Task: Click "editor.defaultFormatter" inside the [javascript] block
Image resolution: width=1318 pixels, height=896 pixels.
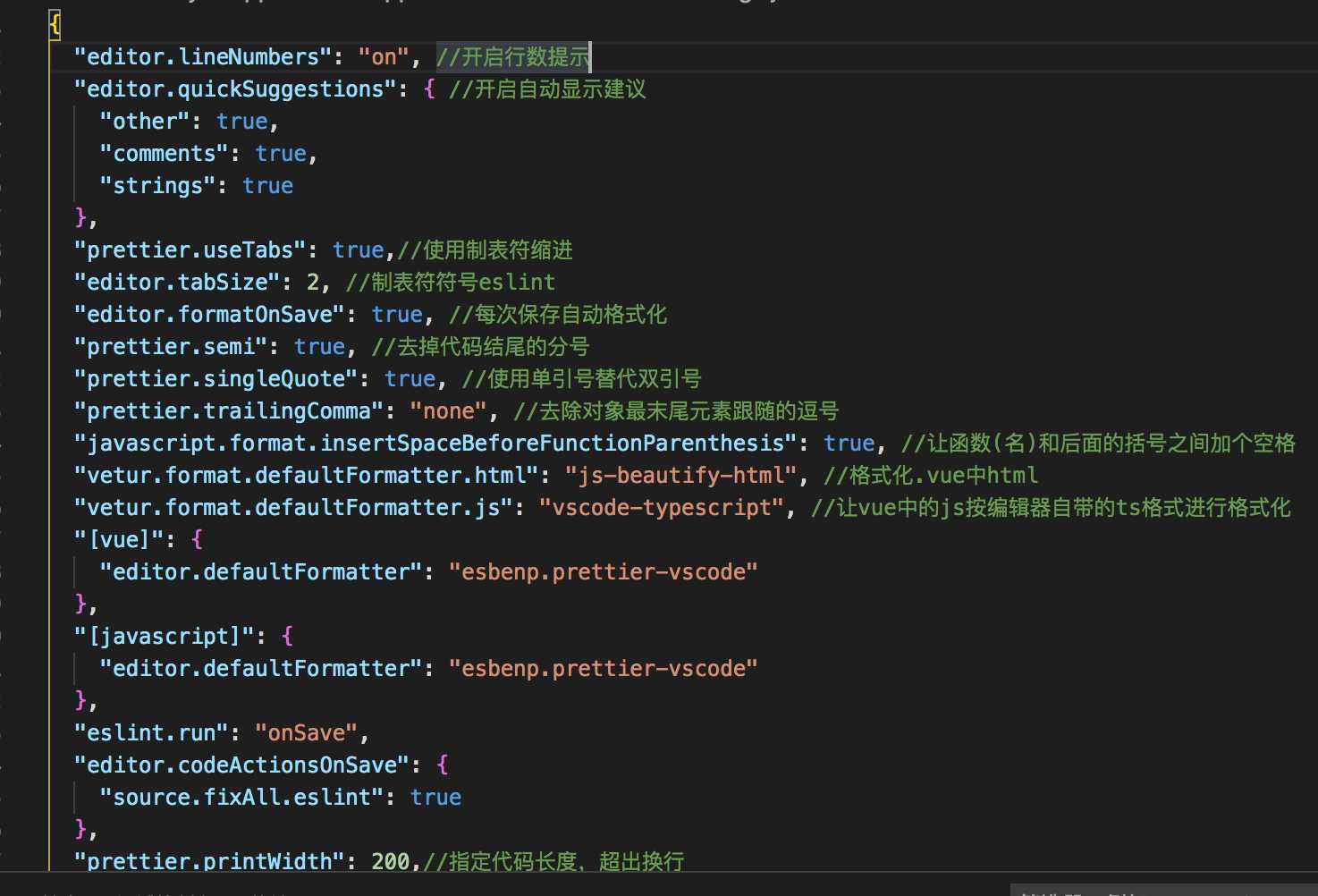Action: [x=261, y=669]
